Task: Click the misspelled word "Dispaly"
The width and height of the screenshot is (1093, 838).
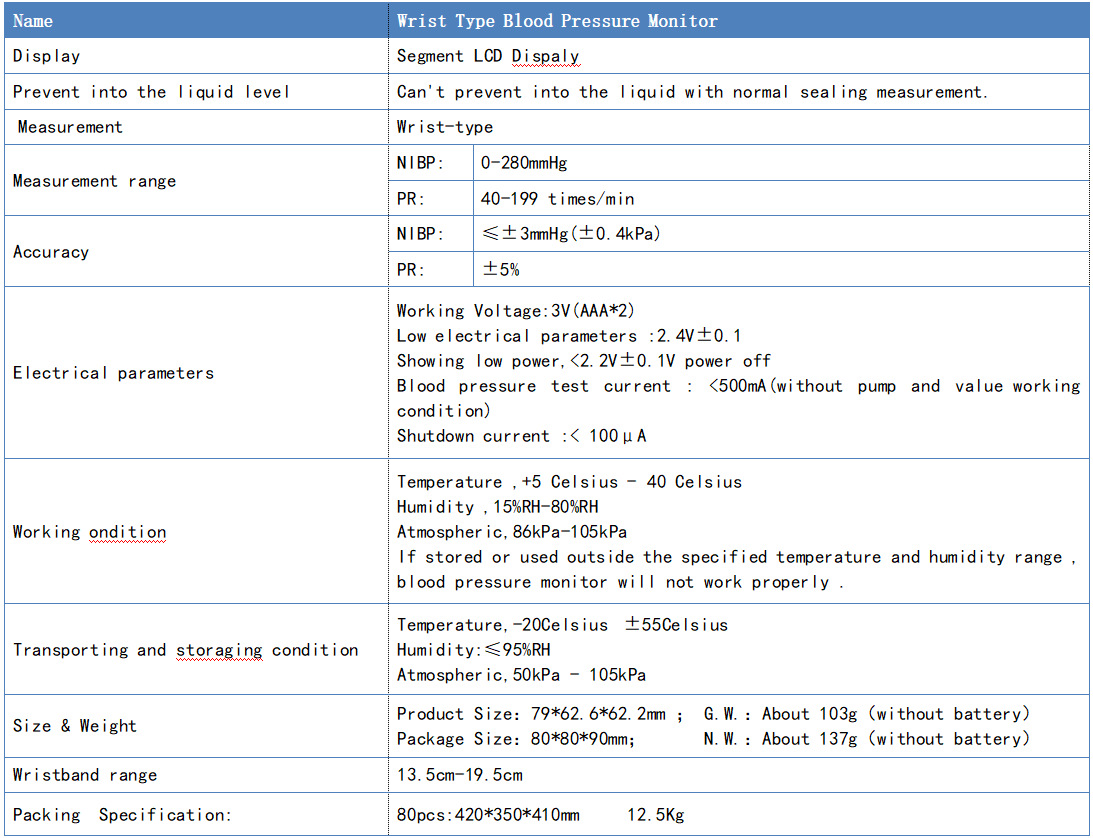Action: (x=546, y=57)
